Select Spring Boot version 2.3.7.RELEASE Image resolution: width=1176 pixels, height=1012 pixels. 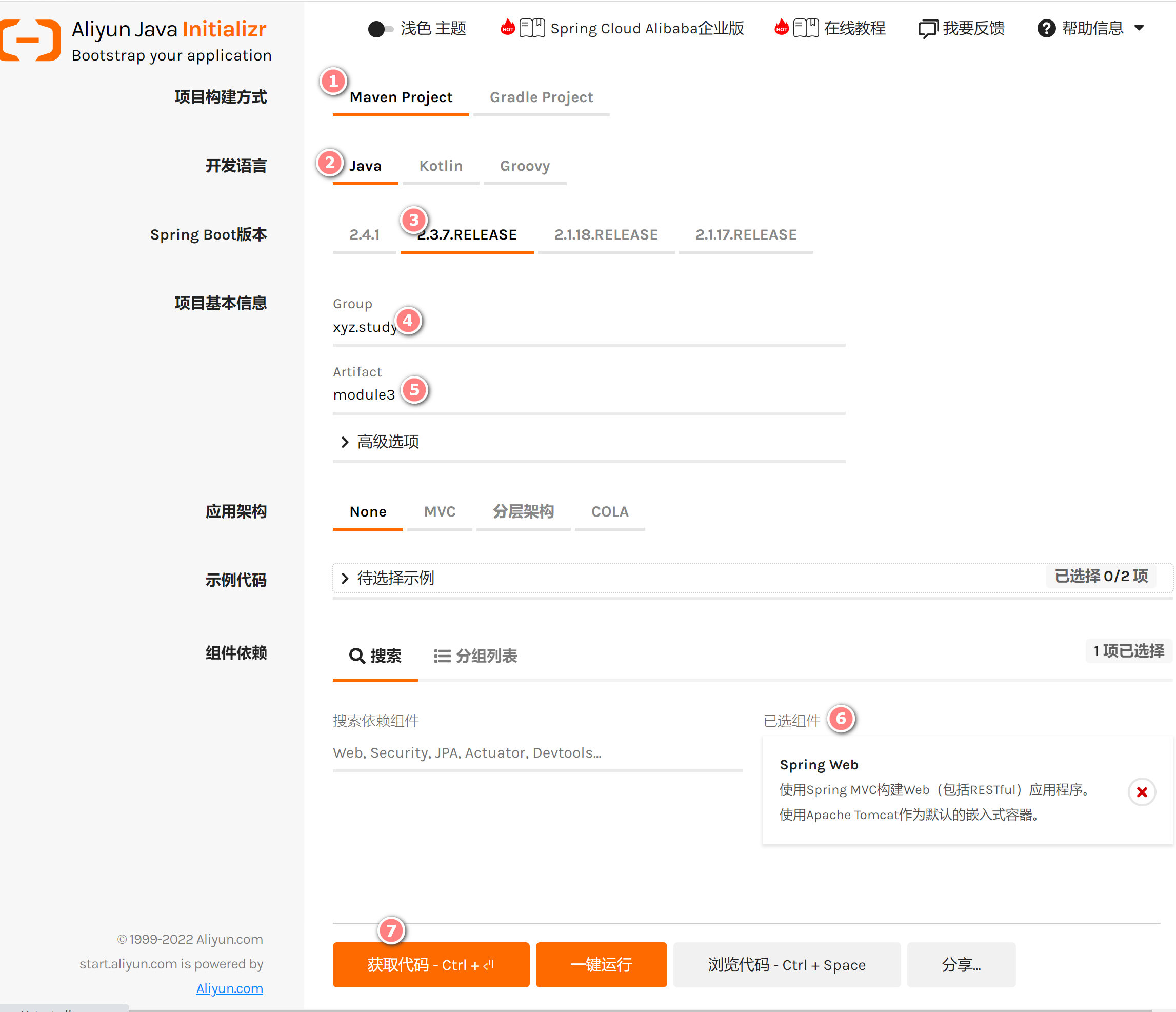467,235
